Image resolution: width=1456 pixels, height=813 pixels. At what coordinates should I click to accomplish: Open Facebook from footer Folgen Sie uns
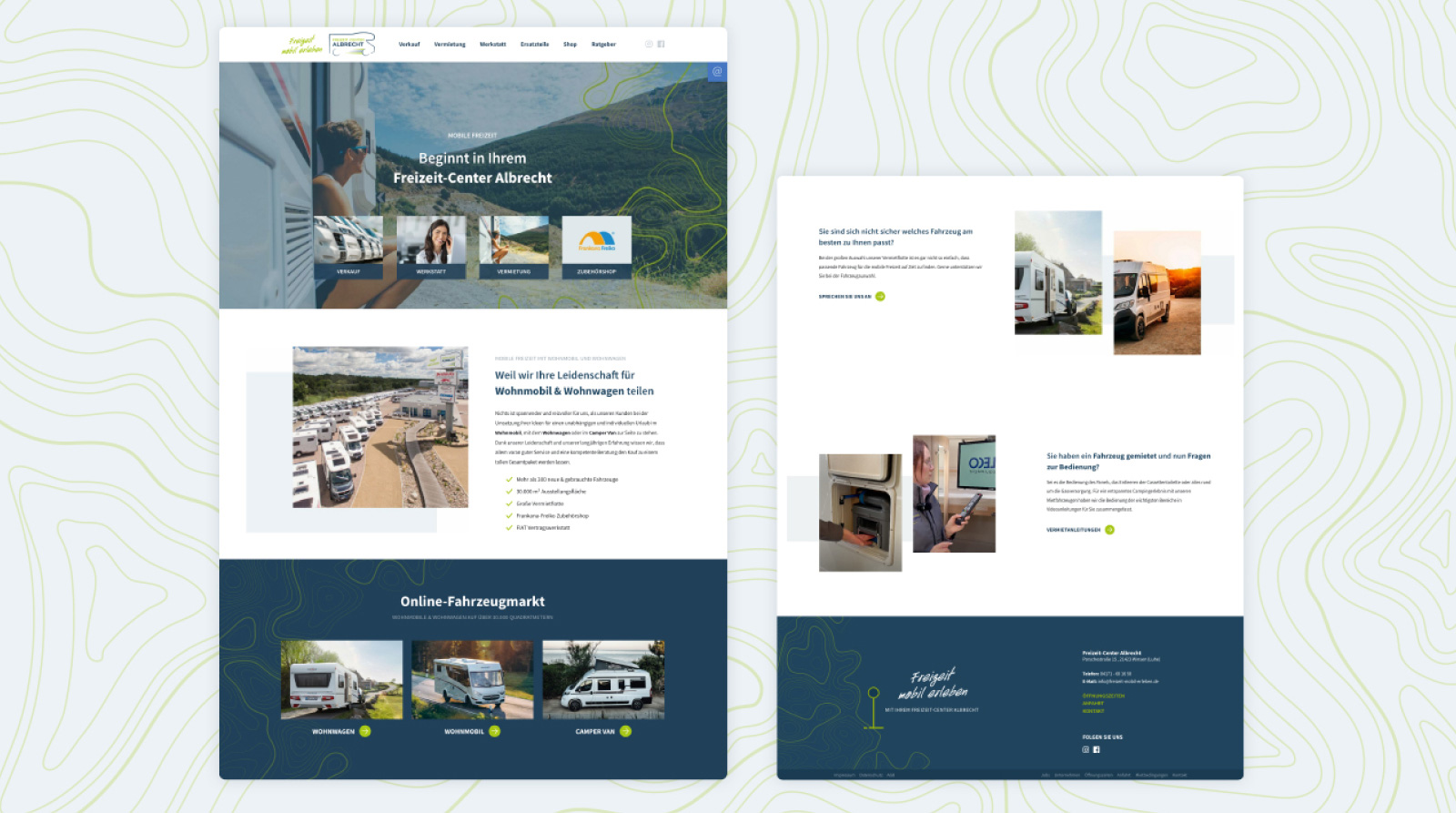[1097, 749]
